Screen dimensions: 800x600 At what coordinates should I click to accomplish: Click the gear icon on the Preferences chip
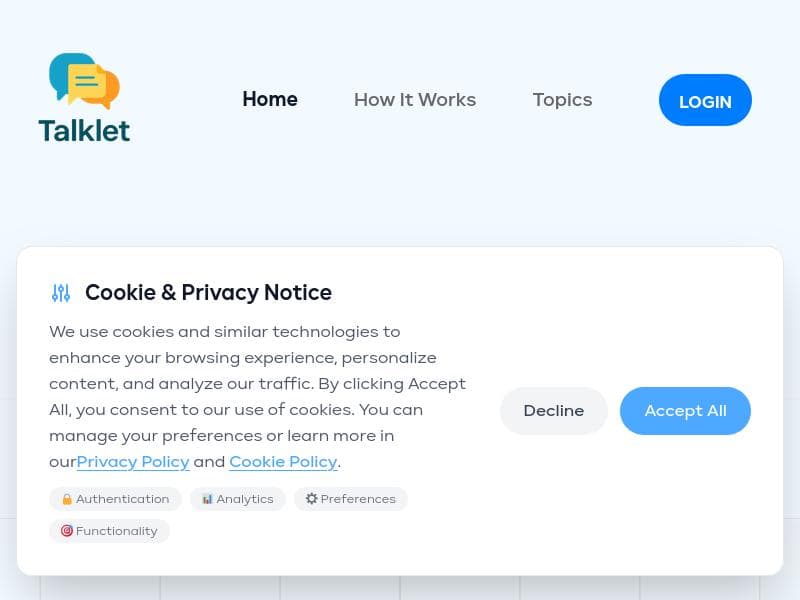[311, 498]
